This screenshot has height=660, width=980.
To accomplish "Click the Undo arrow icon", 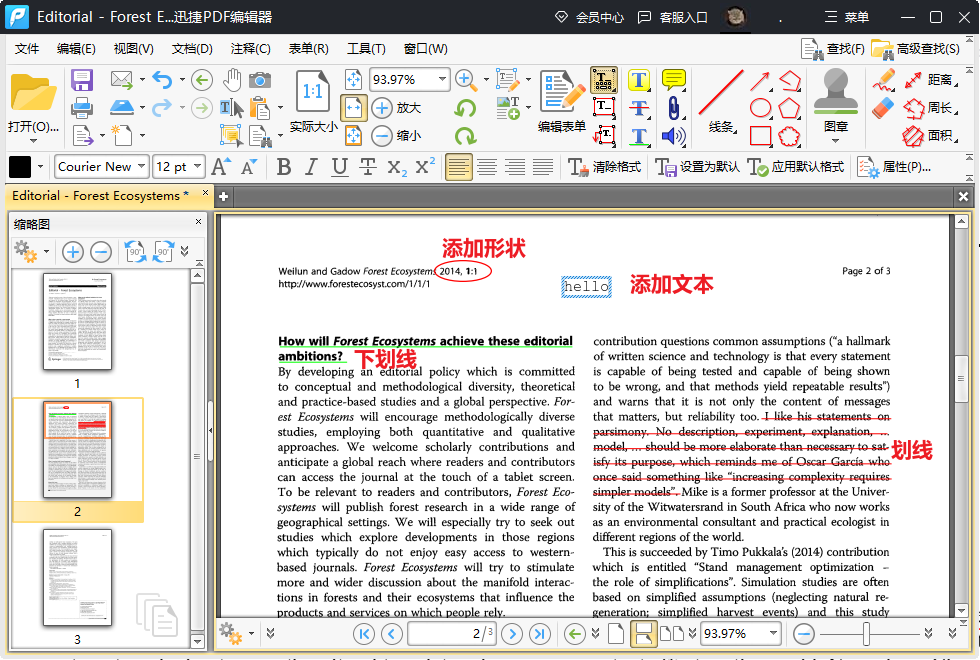I will [x=162, y=80].
